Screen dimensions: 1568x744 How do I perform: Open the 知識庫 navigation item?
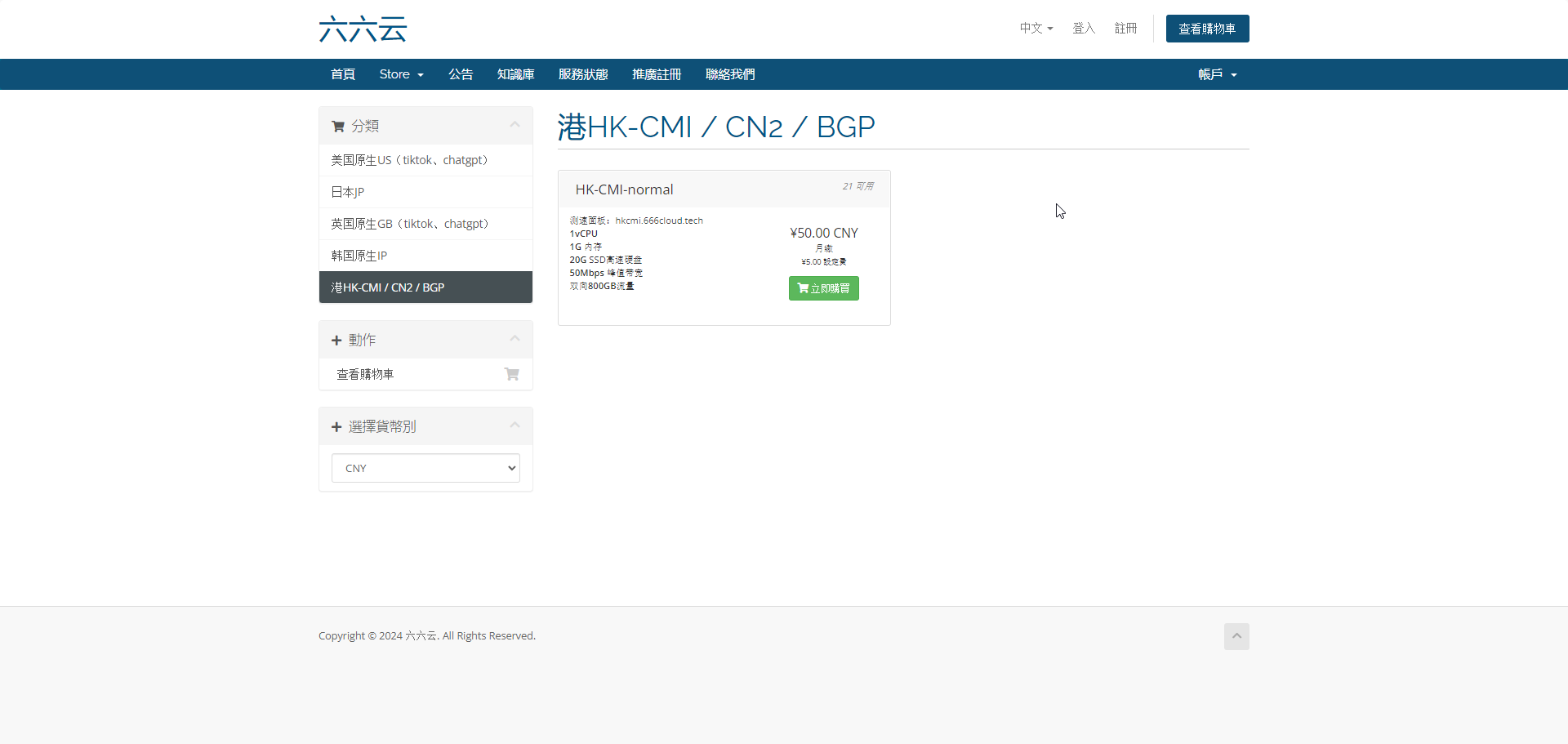click(515, 74)
